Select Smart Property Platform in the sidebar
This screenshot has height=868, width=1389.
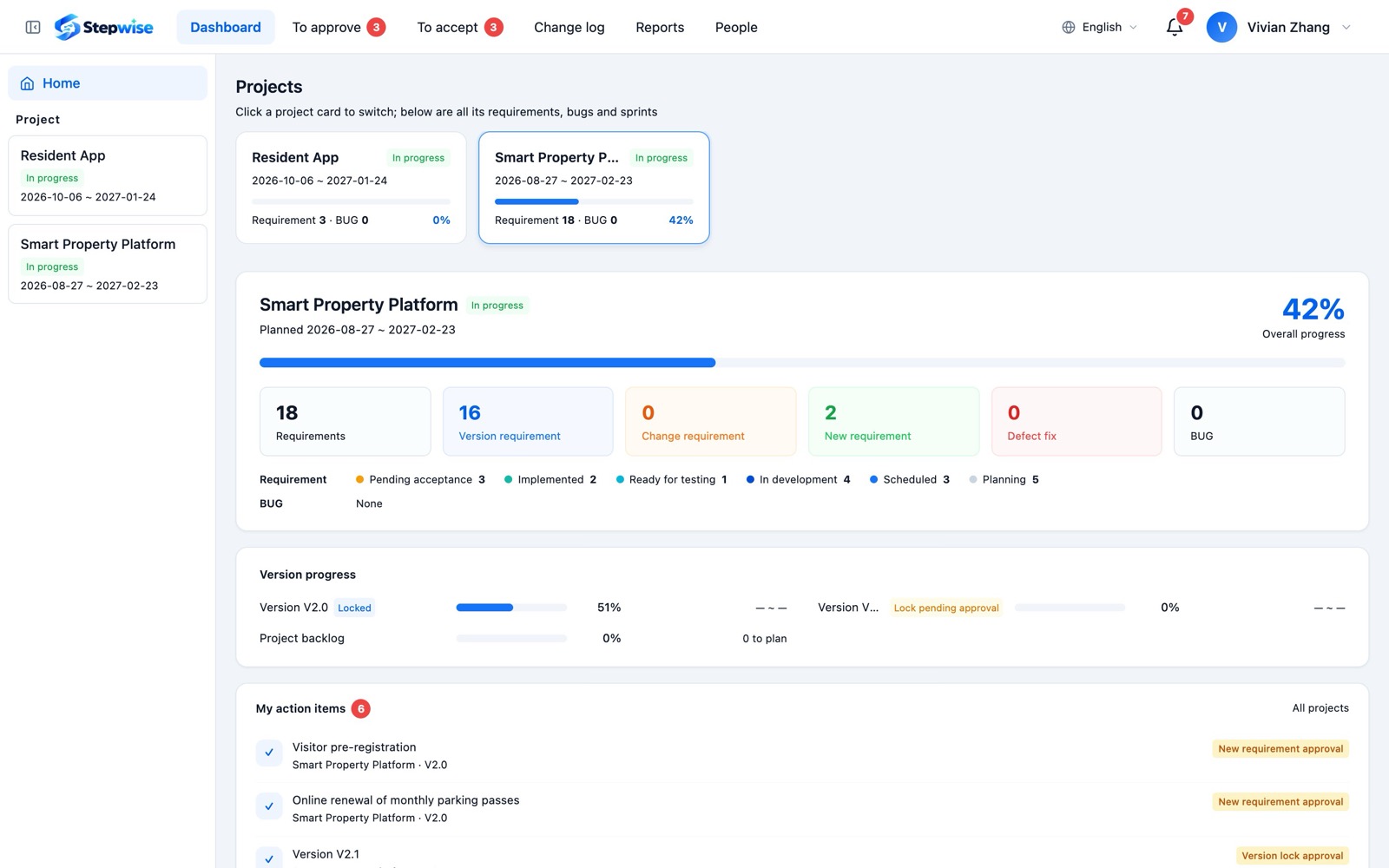pyautogui.click(x=108, y=264)
